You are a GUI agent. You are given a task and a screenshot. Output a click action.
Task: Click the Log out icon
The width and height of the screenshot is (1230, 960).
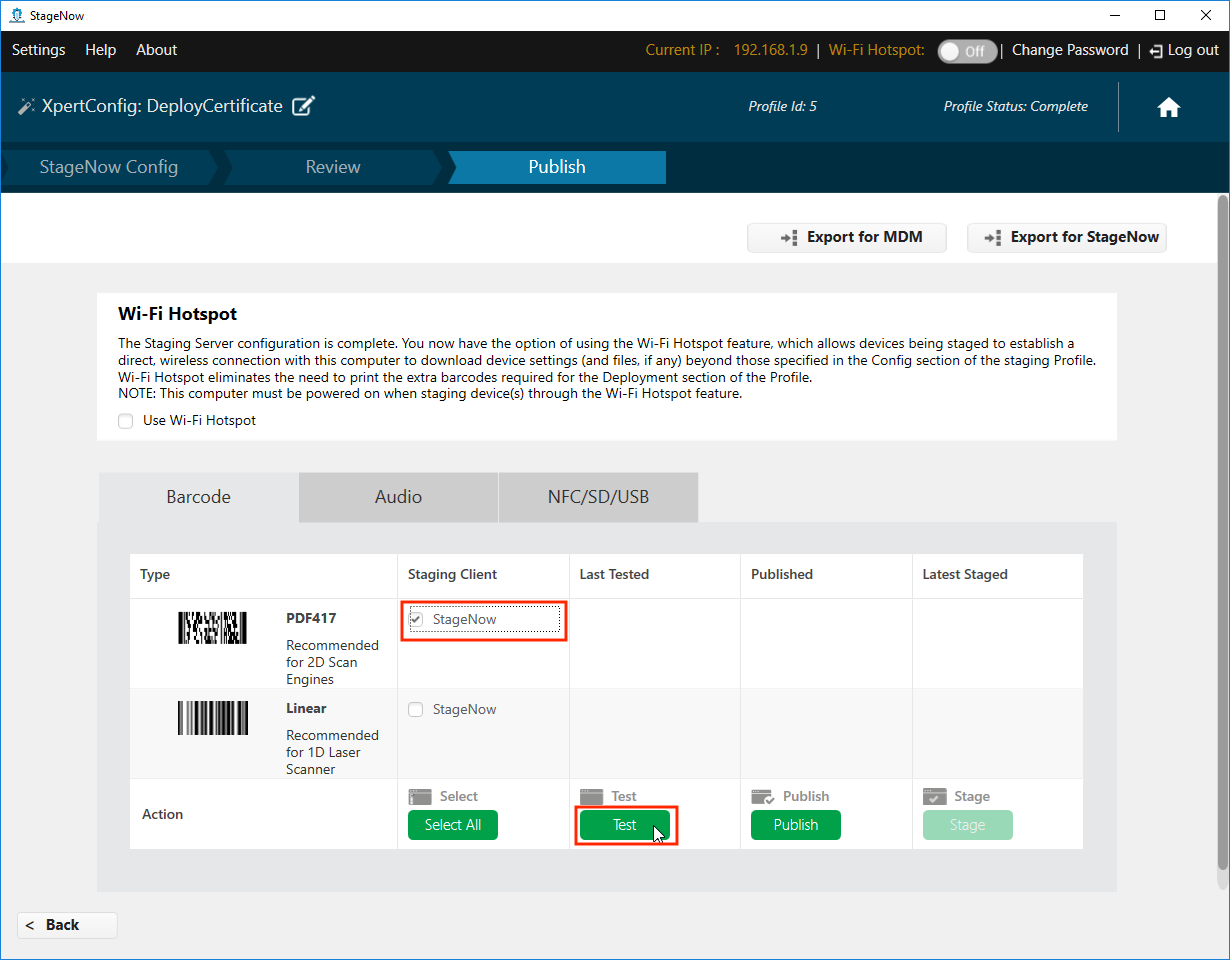(x=1156, y=51)
